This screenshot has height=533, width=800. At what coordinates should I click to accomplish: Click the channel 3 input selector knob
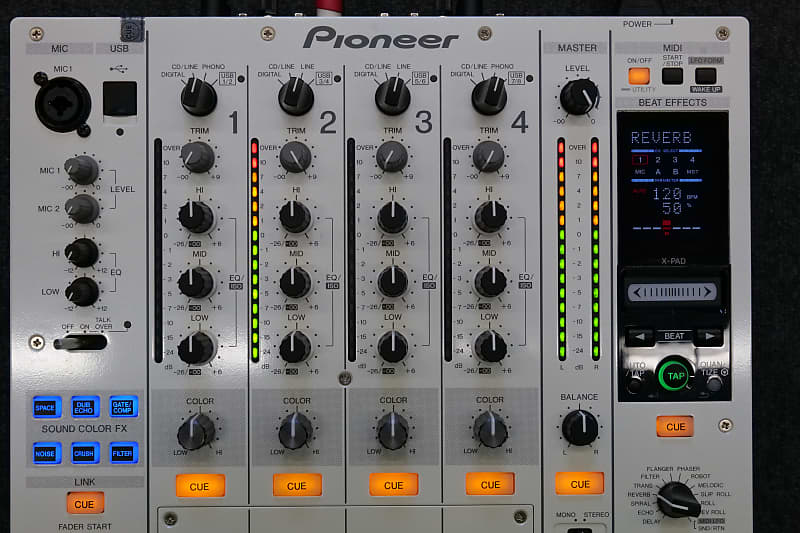point(392,96)
